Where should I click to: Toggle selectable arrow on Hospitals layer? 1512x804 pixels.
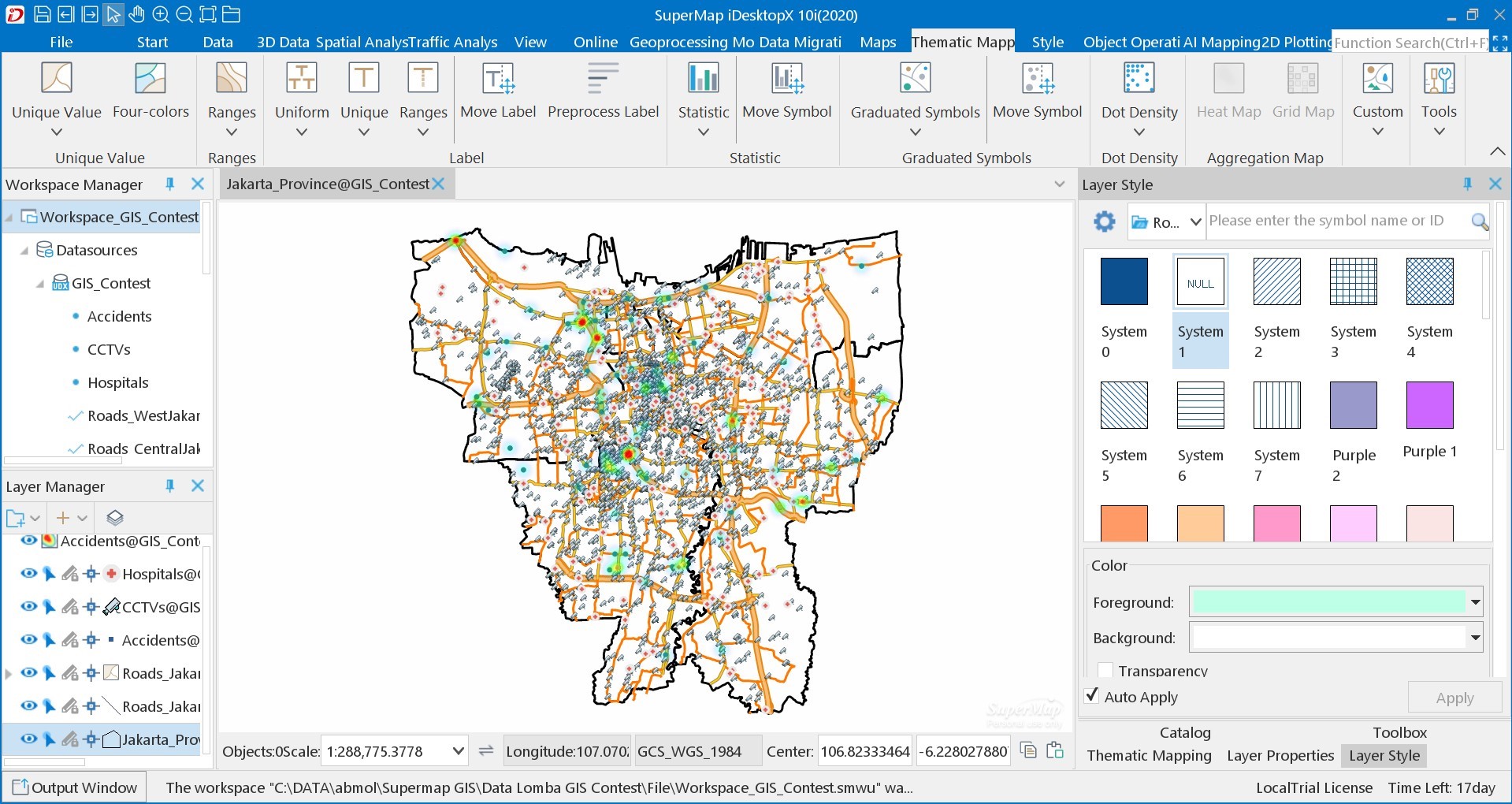[x=49, y=574]
